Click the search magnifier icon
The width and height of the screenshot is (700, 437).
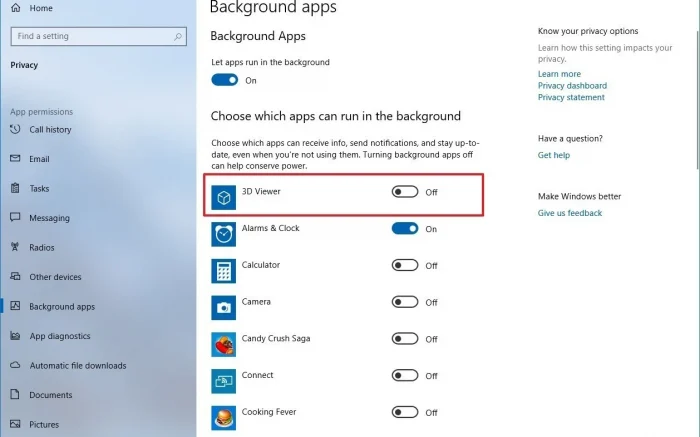pyautogui.click(x=178, y=37)
